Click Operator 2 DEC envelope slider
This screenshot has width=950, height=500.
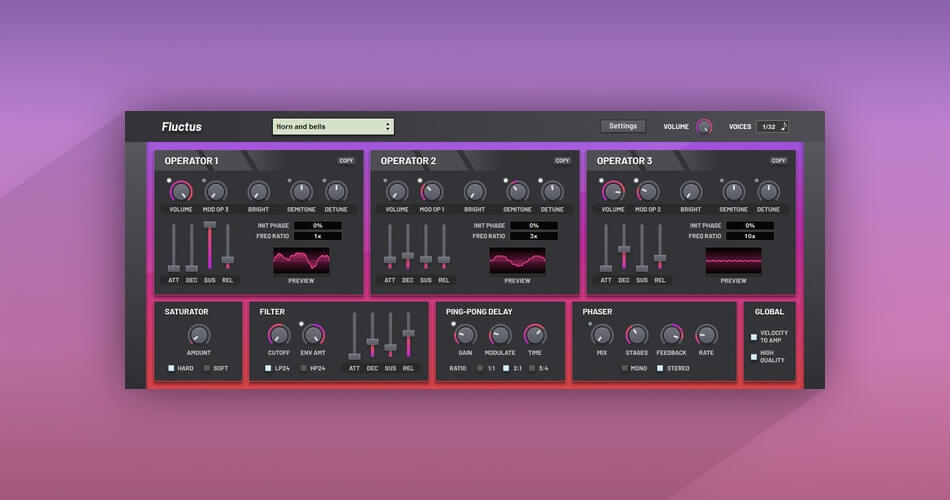[x=408, y=247]
